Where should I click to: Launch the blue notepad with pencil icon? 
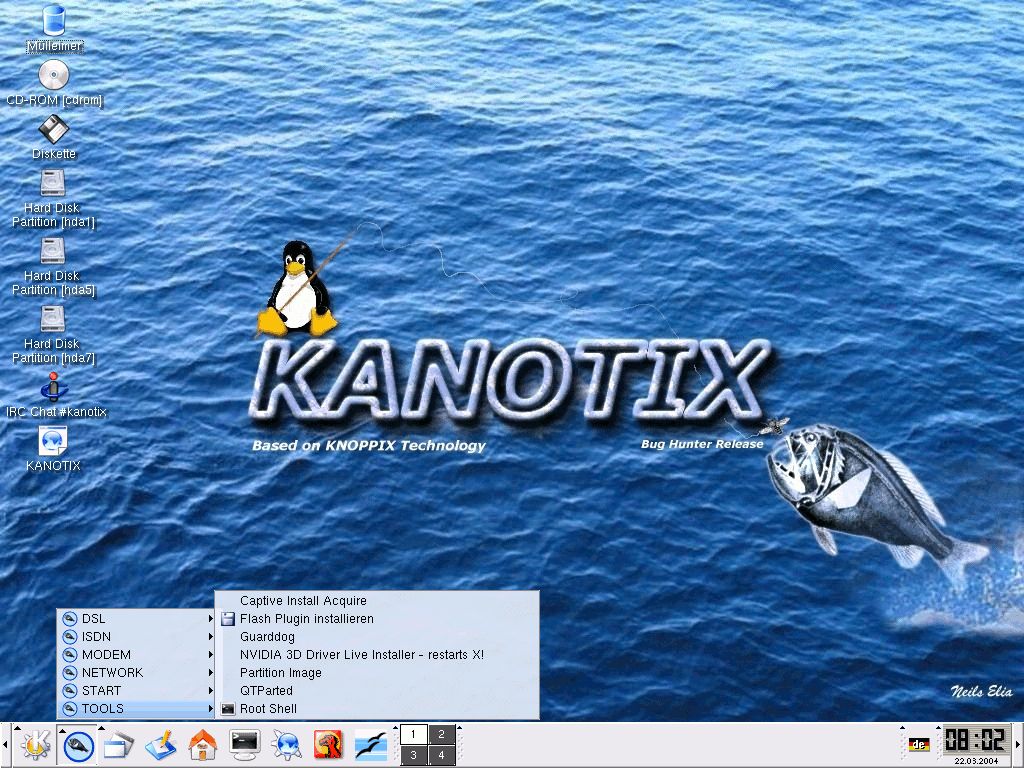(x=161, y=746)
